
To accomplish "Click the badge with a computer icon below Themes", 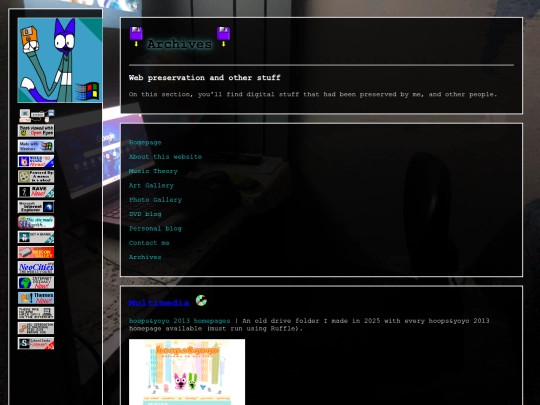I will pyautogui.click(x=36, y=313).
